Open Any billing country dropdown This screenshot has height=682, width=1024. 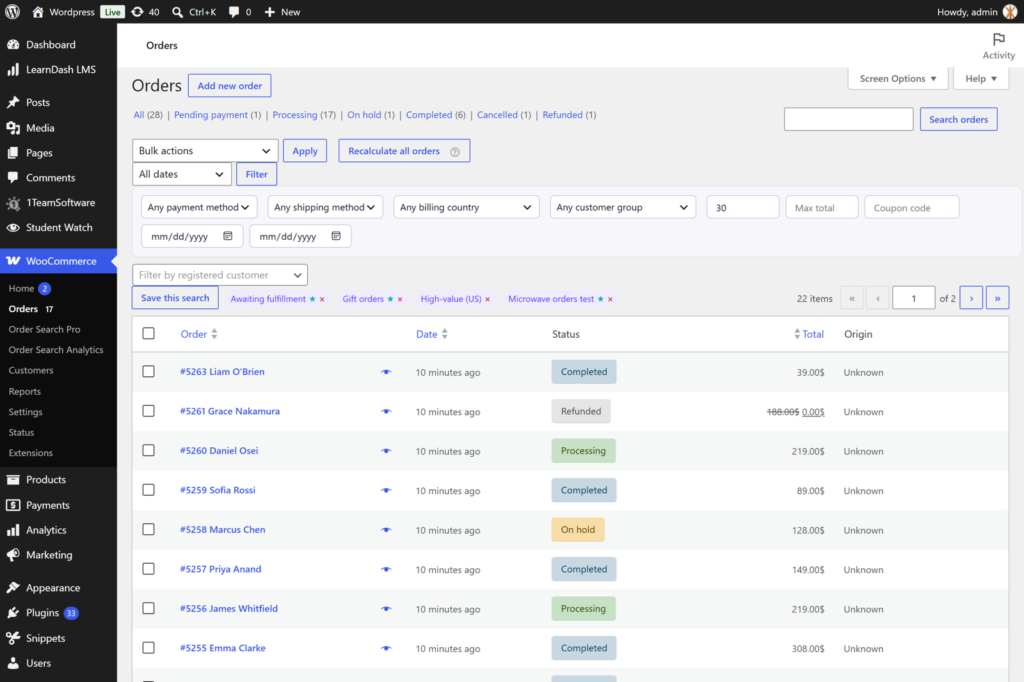(x=466, y=207)
